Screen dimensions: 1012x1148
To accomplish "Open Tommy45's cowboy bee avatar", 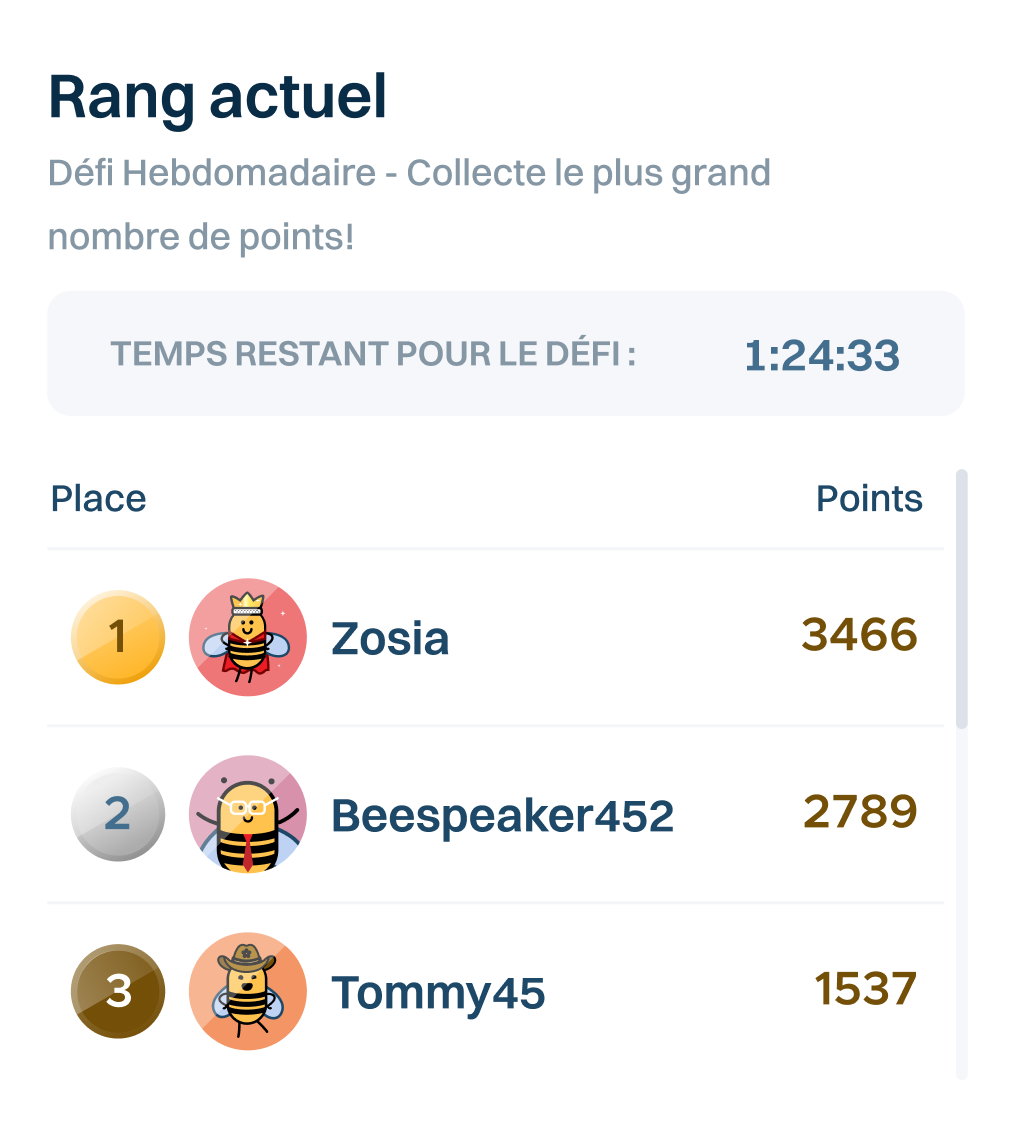I will click(x=247, y=991).
